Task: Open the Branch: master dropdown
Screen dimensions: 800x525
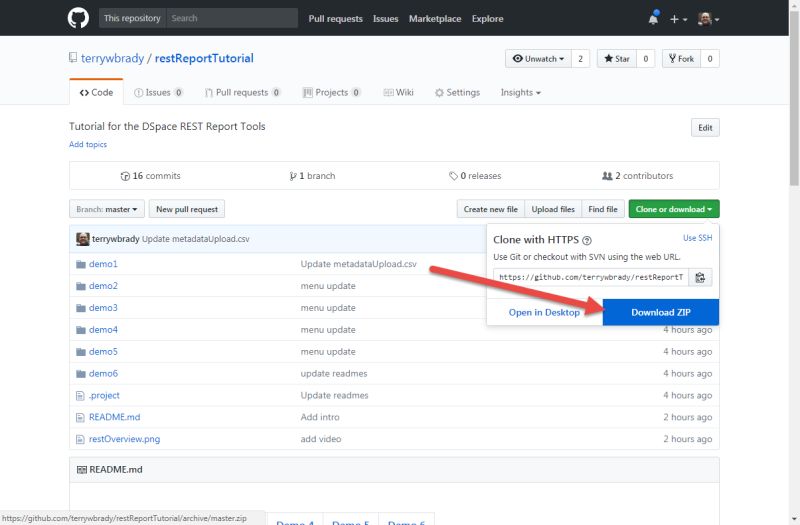Action: [x=107, y=209]
